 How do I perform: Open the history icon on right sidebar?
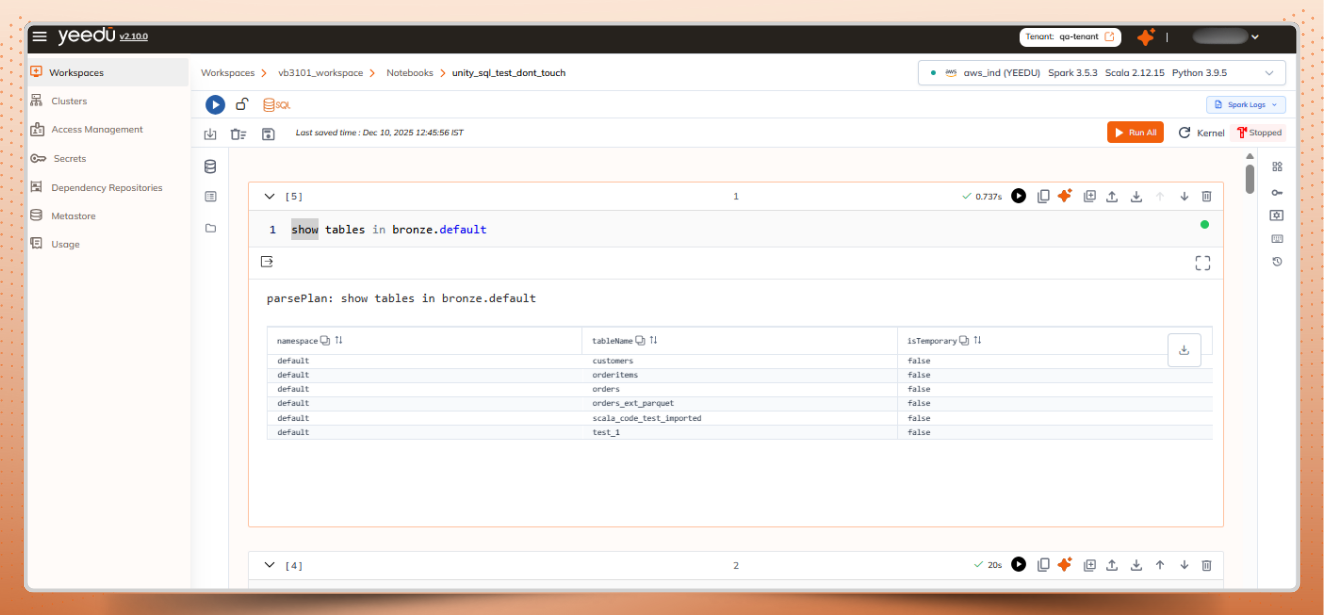point(1276,261)
